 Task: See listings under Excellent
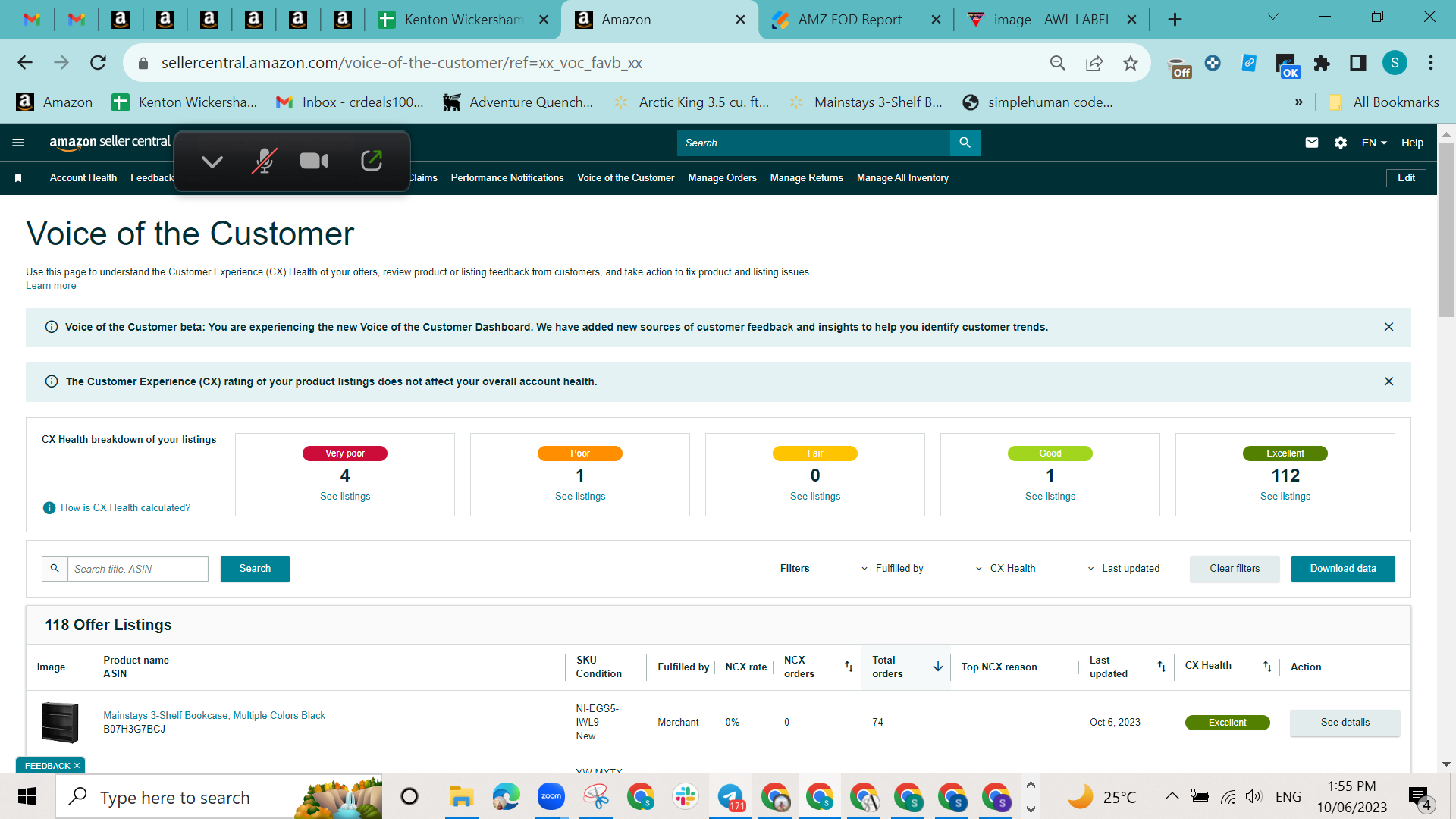pos(1285,497)
